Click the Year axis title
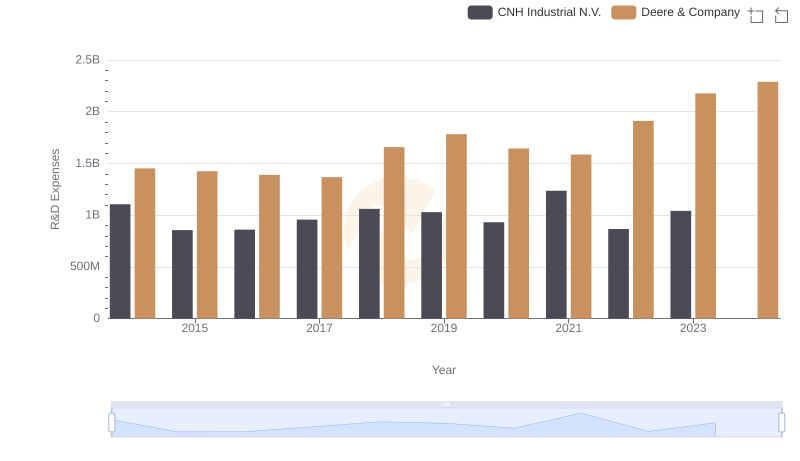This screenshot has height=461, width=800. click(x=444, y=370)
